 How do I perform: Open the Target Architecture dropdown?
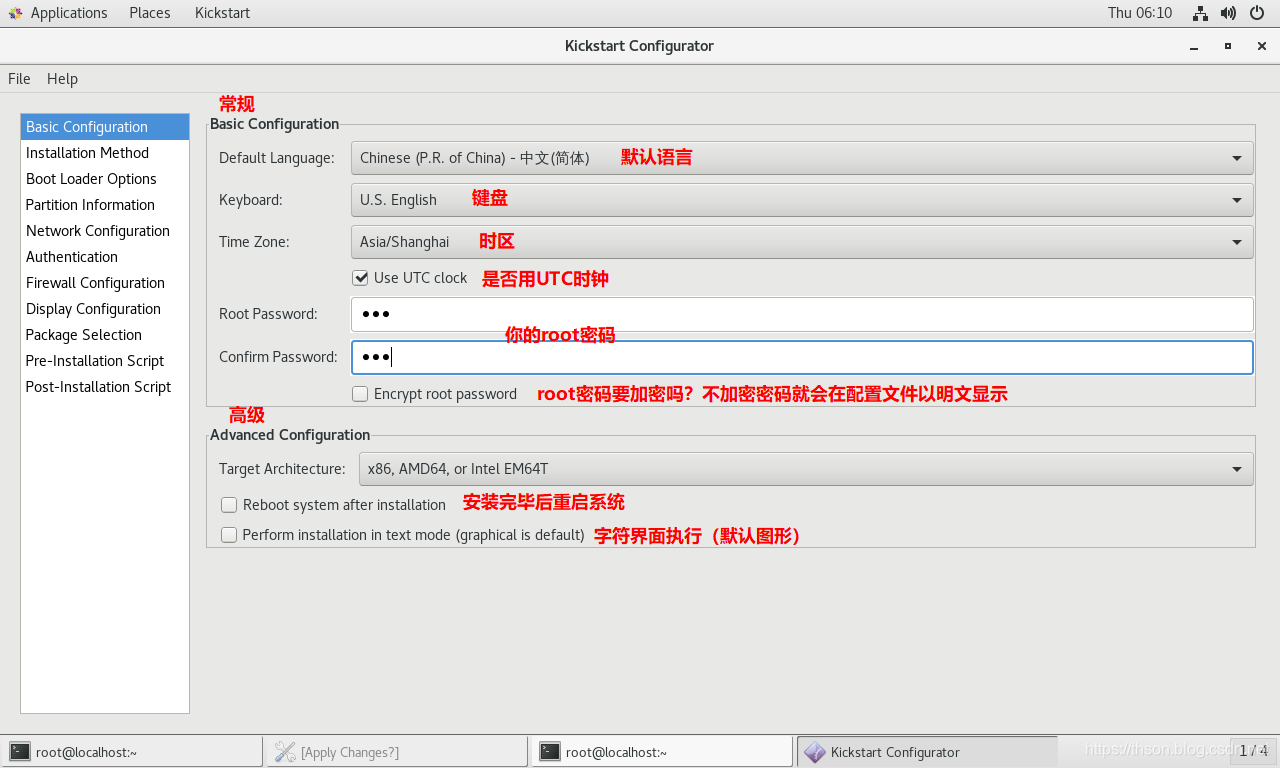point(805,469)
